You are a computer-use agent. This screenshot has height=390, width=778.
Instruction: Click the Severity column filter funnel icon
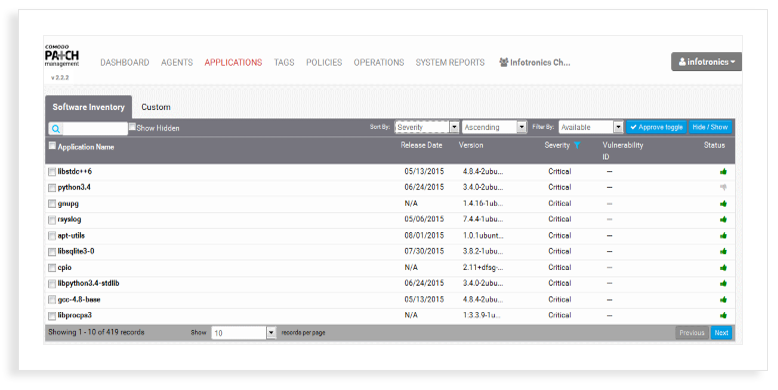pos(577,145)
